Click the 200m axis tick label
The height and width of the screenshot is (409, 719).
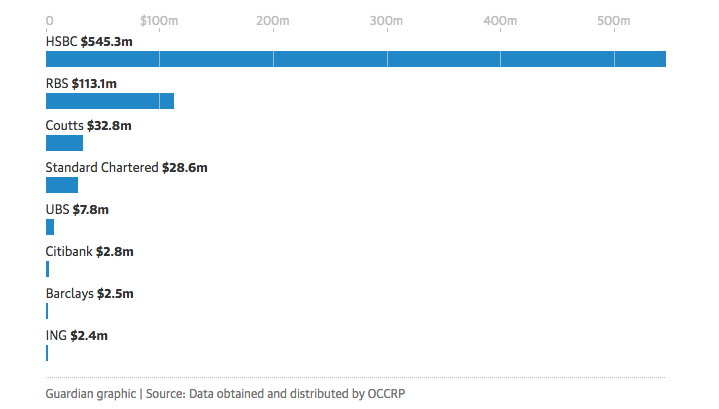click(x=273, y=20)
